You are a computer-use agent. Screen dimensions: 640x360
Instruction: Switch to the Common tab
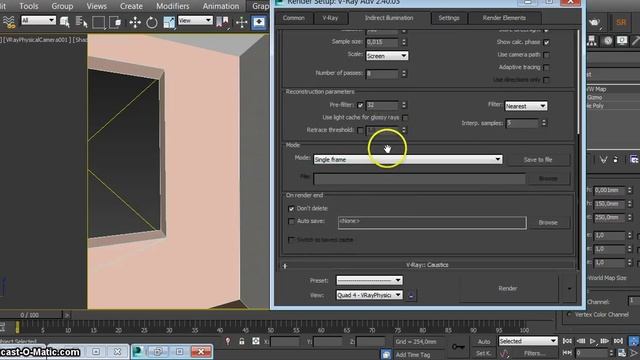click(294, 18)
